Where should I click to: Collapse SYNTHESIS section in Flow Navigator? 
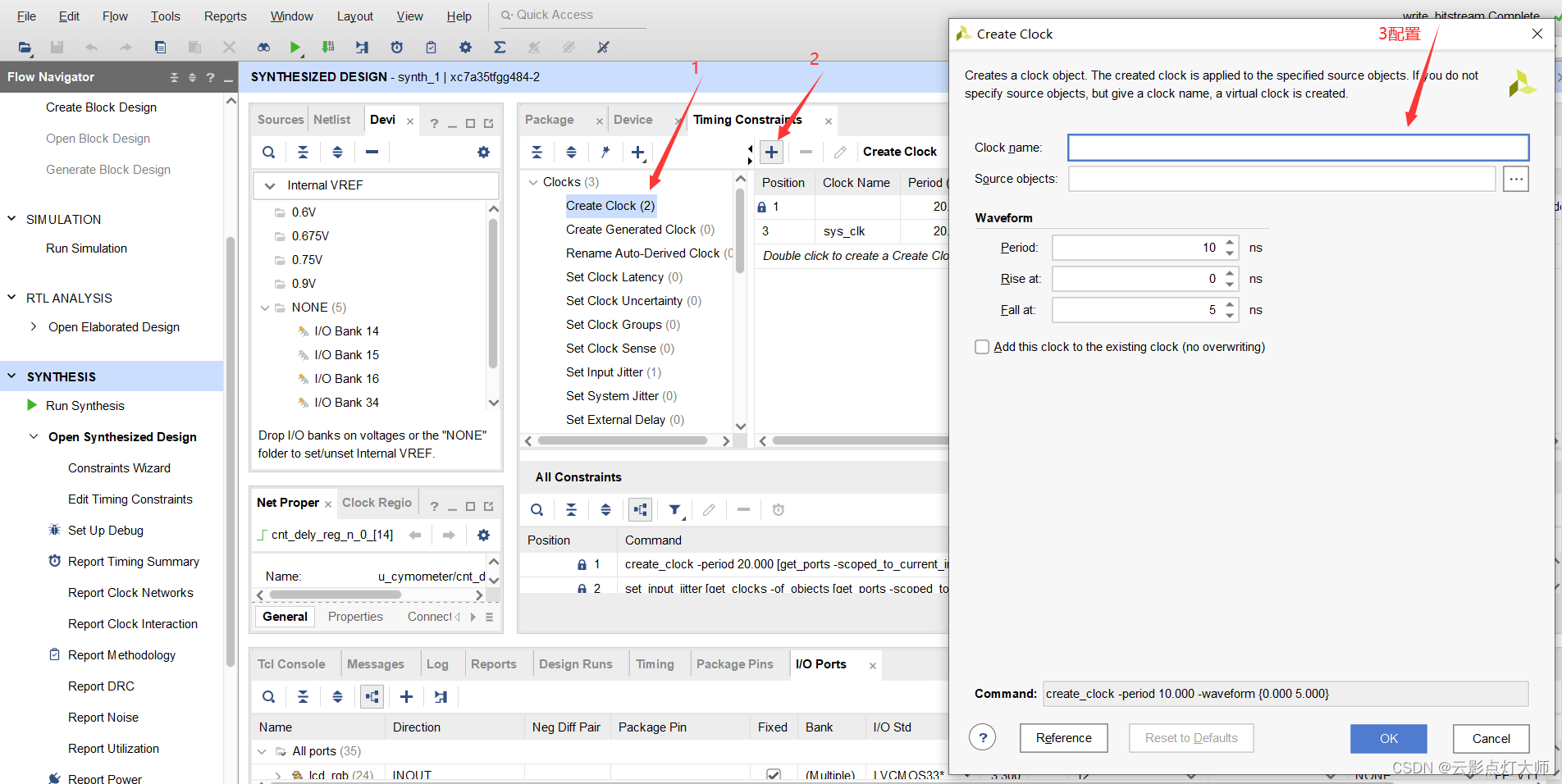(11, 376)
